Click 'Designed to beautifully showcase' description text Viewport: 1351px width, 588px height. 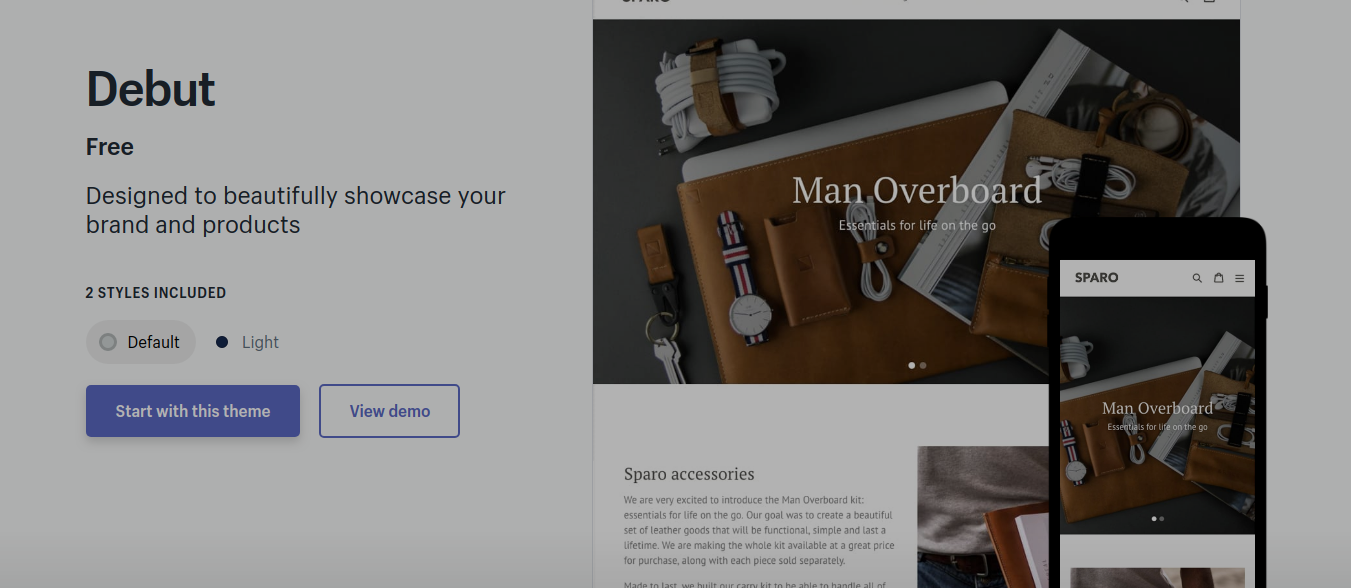click(296, 210)
